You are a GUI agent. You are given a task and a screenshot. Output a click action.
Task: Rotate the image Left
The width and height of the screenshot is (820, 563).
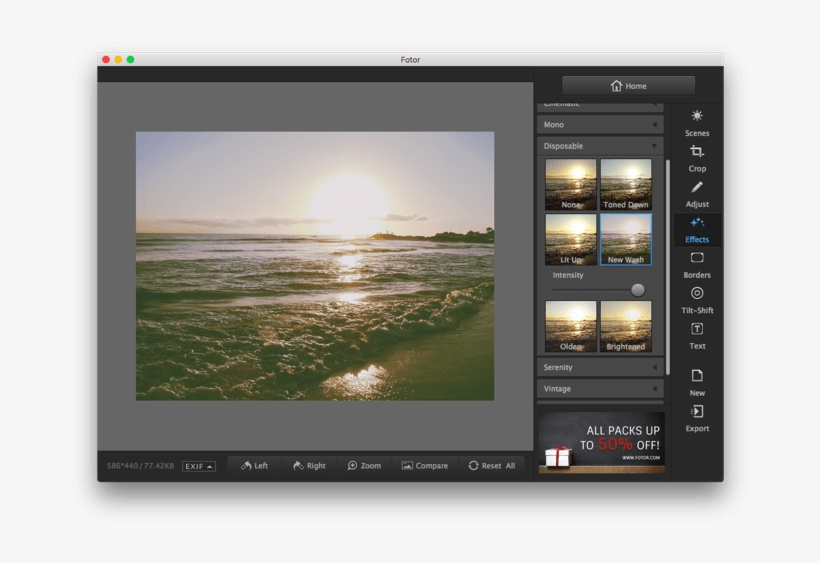pos(254,465)
